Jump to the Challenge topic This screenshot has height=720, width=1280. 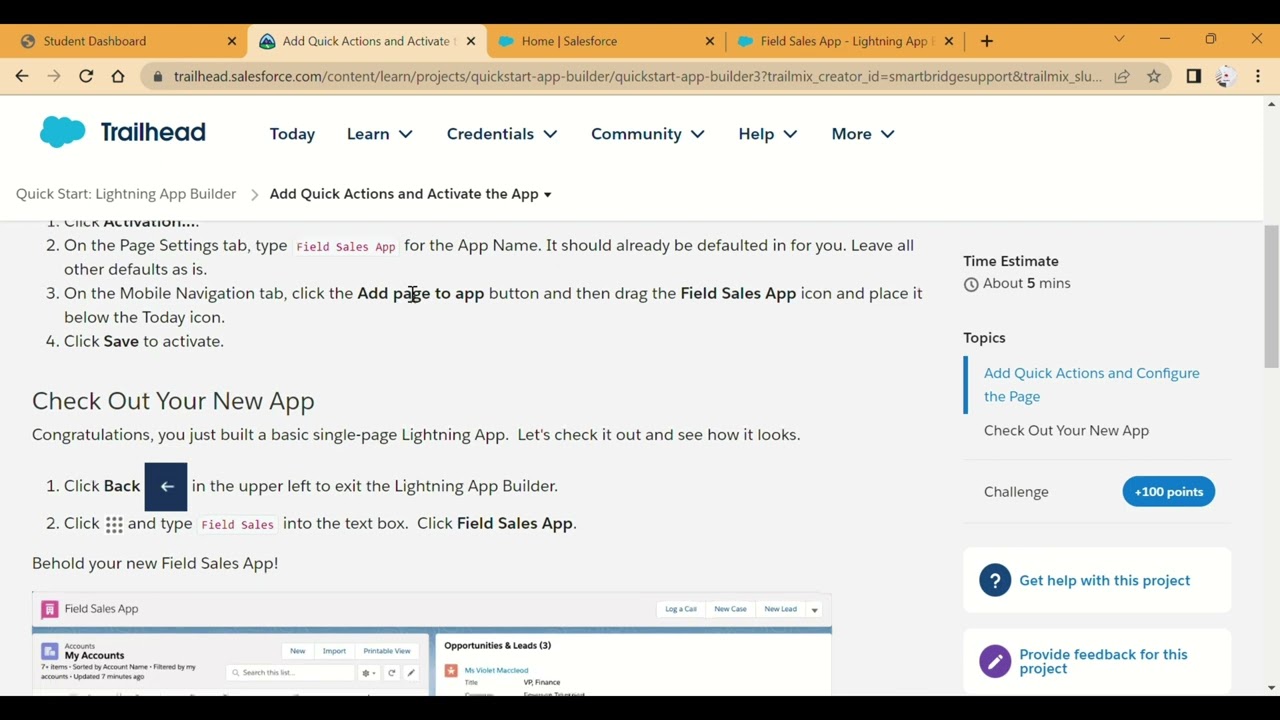pos(1016,492)
